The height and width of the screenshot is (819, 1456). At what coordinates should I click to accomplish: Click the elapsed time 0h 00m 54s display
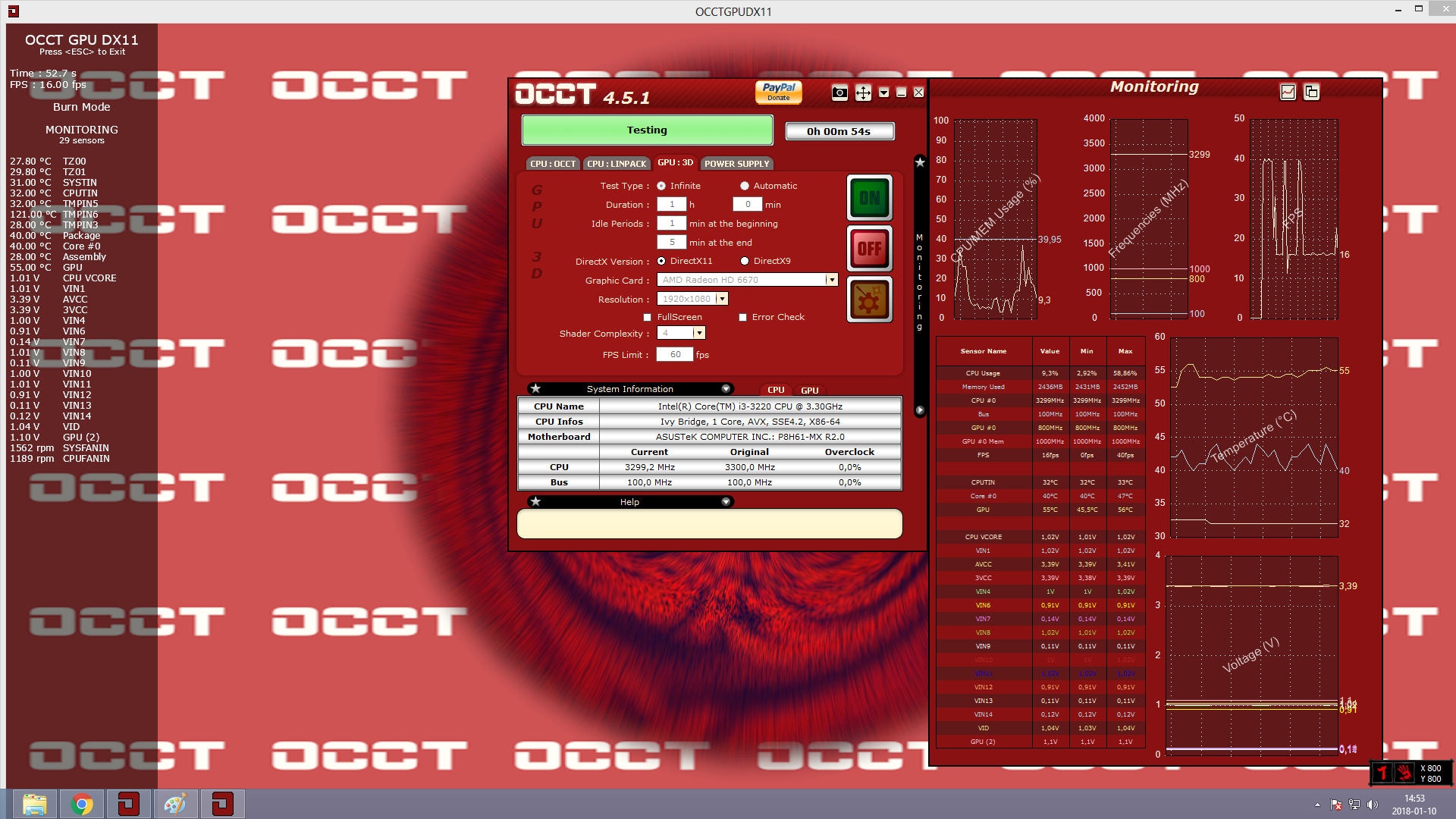point(839,131)
